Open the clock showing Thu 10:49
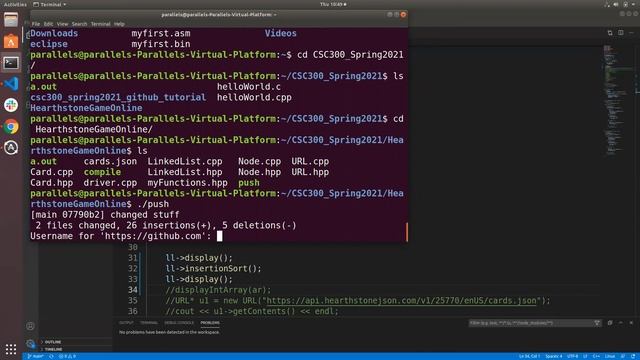 [333, 4]
